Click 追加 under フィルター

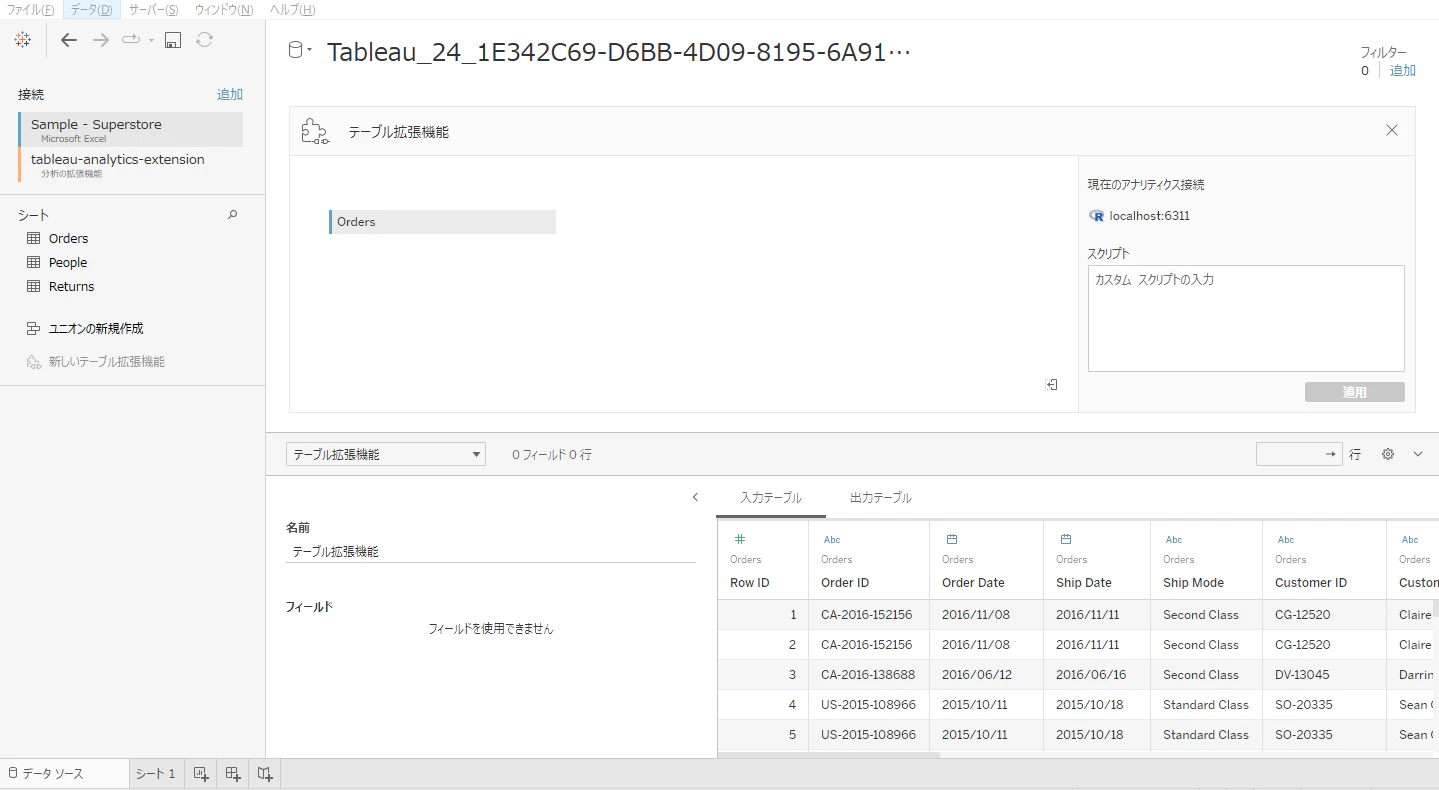pyautogui.click(x=1403, y=70)
